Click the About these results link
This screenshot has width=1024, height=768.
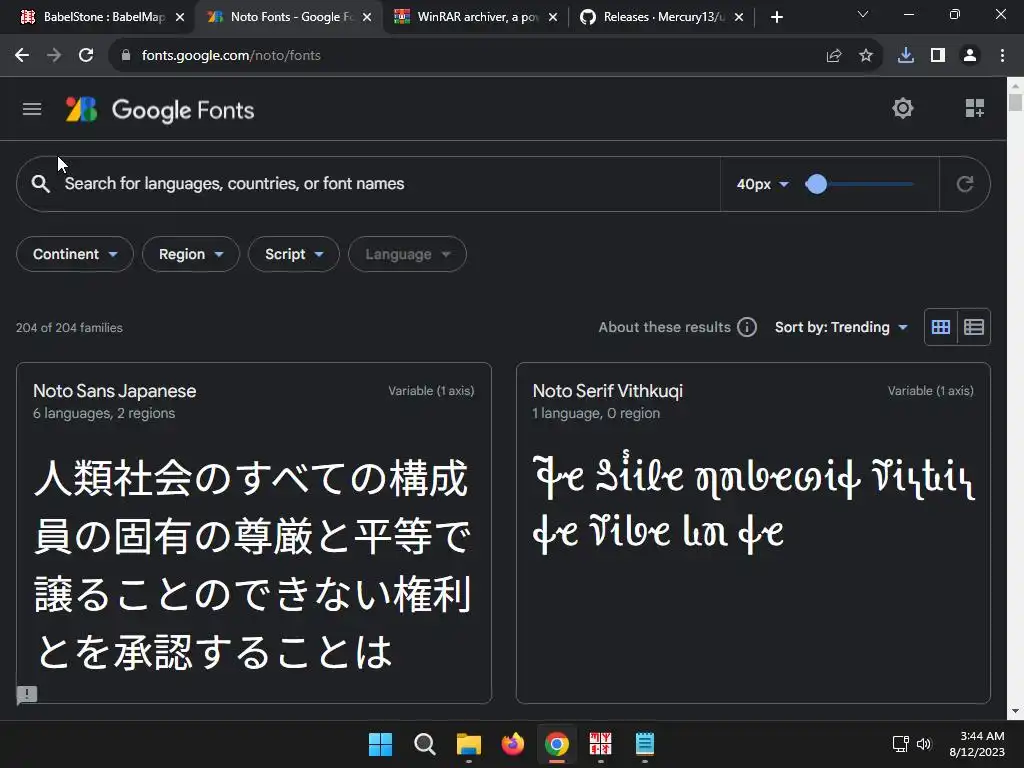[x=664, y=327]
